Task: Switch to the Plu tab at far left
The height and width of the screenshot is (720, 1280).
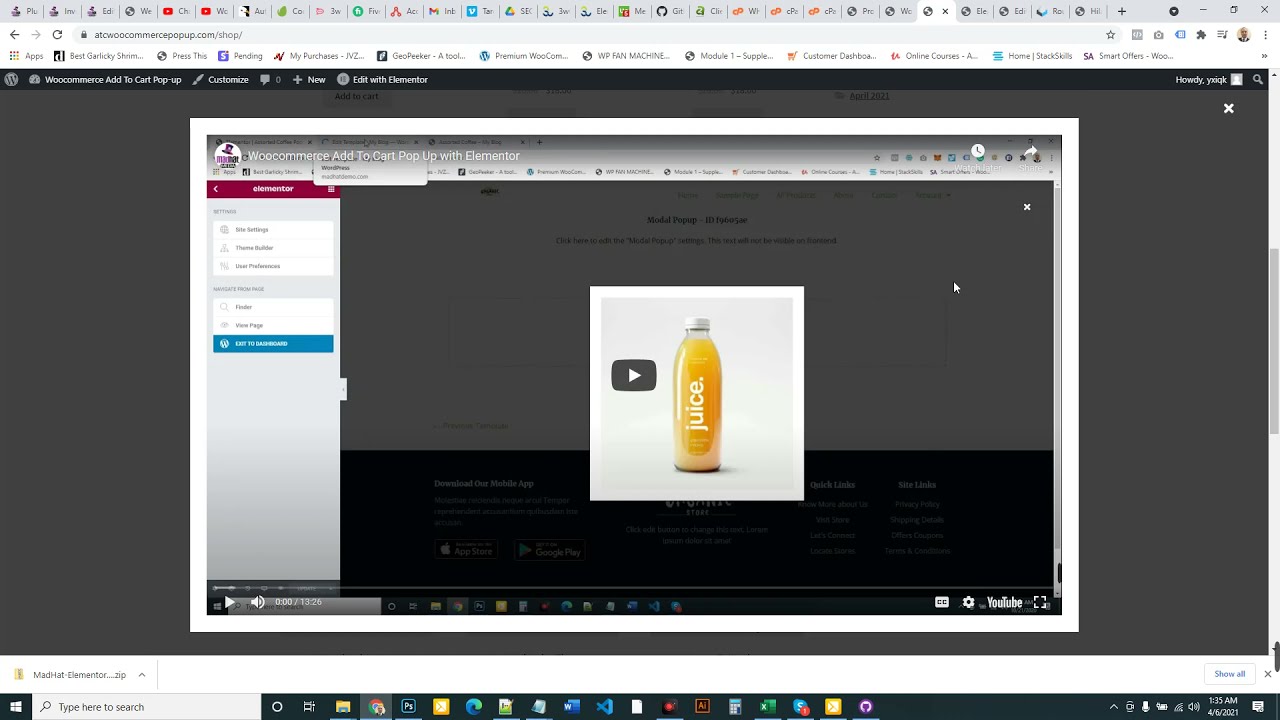Action: point(23,11)
